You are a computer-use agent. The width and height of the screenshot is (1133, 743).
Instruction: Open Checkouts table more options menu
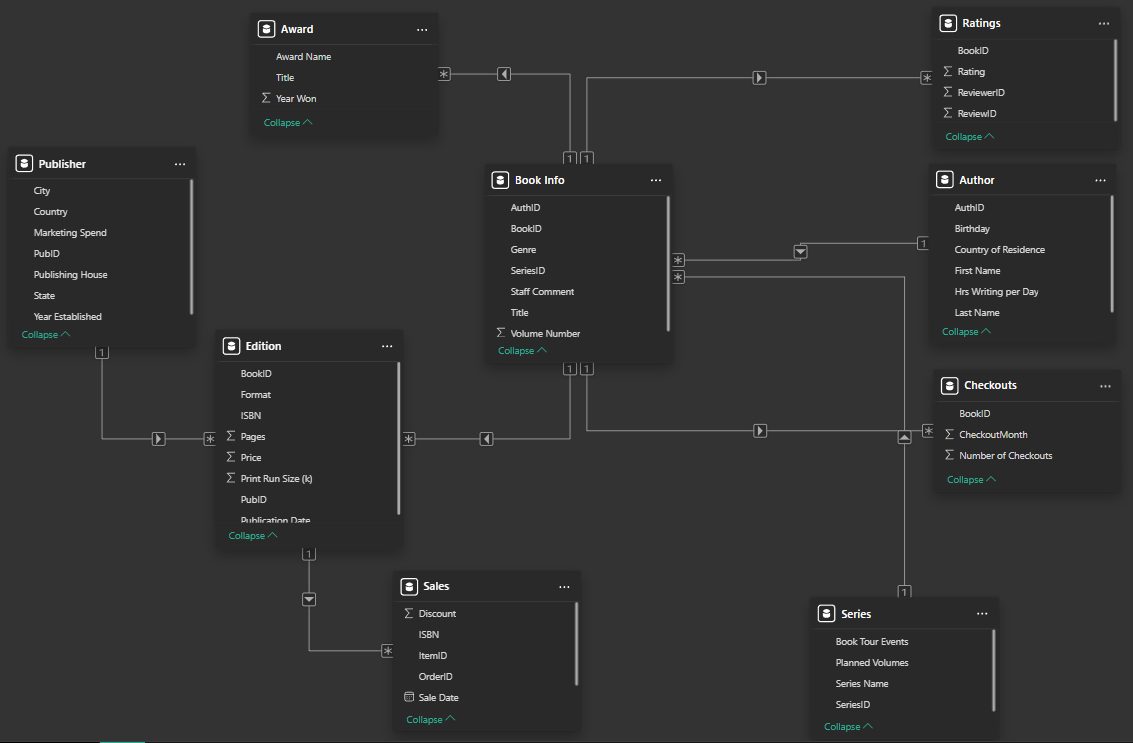1105,386
